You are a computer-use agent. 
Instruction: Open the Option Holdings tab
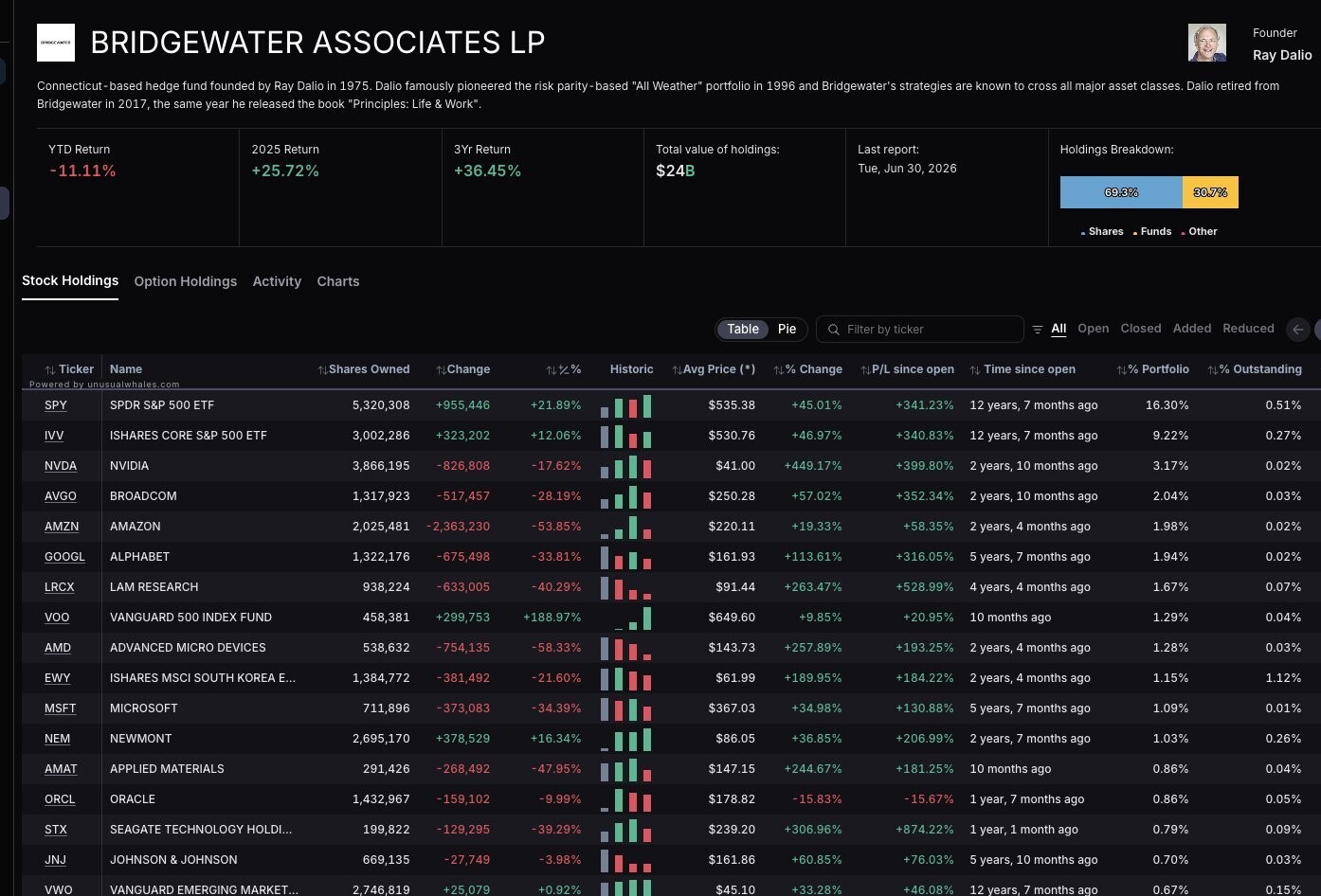click(x=186, y=281)
